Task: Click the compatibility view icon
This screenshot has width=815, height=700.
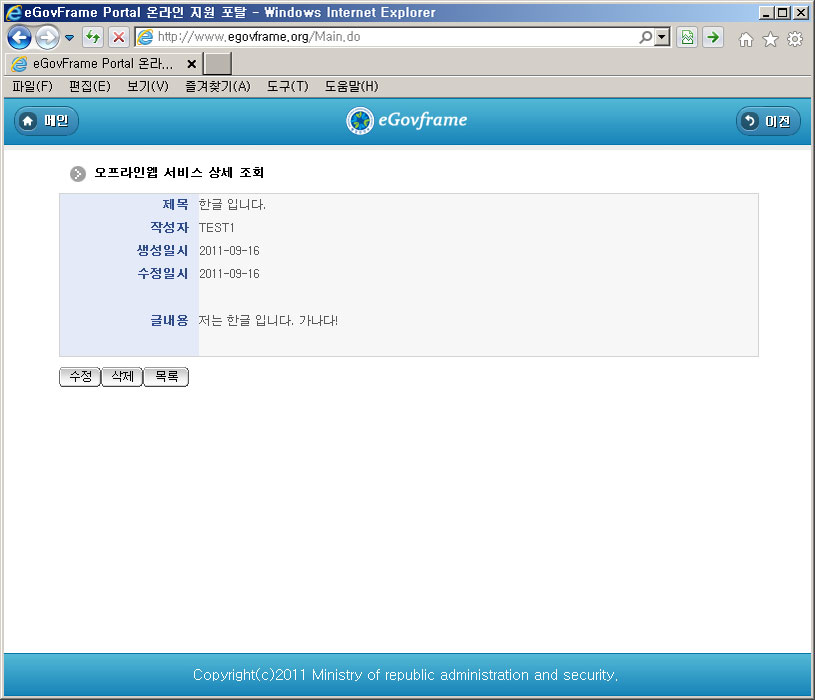Action: pyautogui.click(x=687, y=38)
